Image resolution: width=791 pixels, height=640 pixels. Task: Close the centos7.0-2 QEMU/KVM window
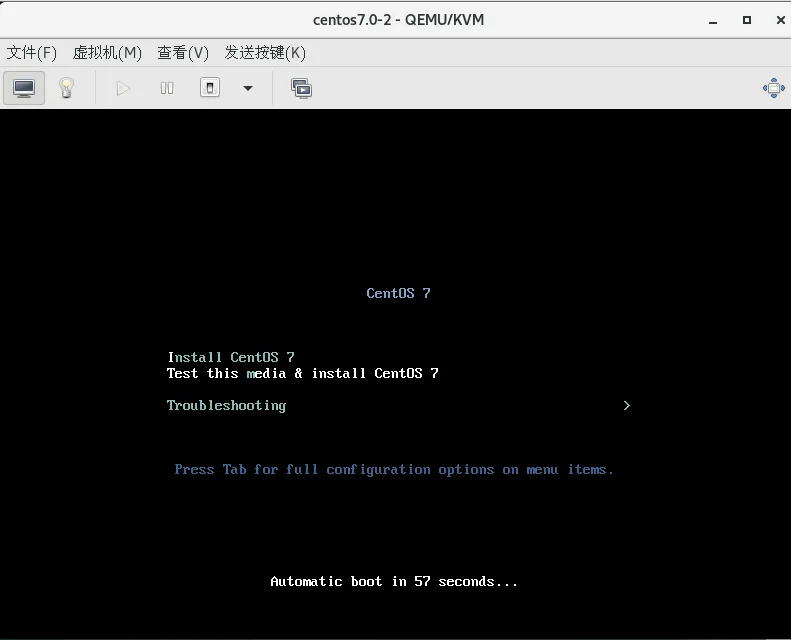pos(780,20)
